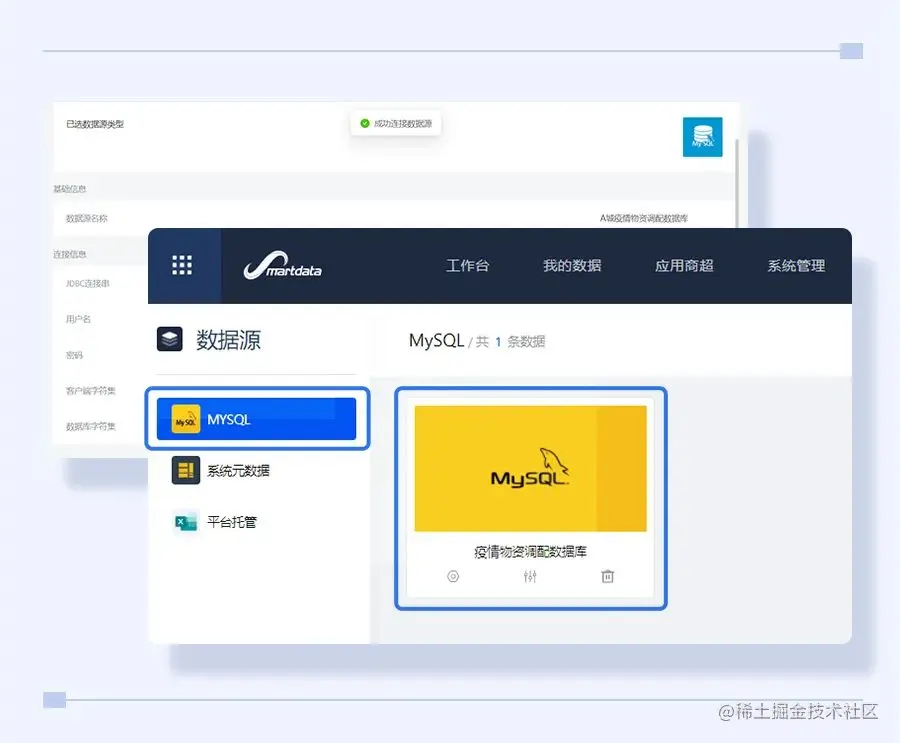
Task: Click the MySQL icon in sidebar
Action: (x=186, y=419)
